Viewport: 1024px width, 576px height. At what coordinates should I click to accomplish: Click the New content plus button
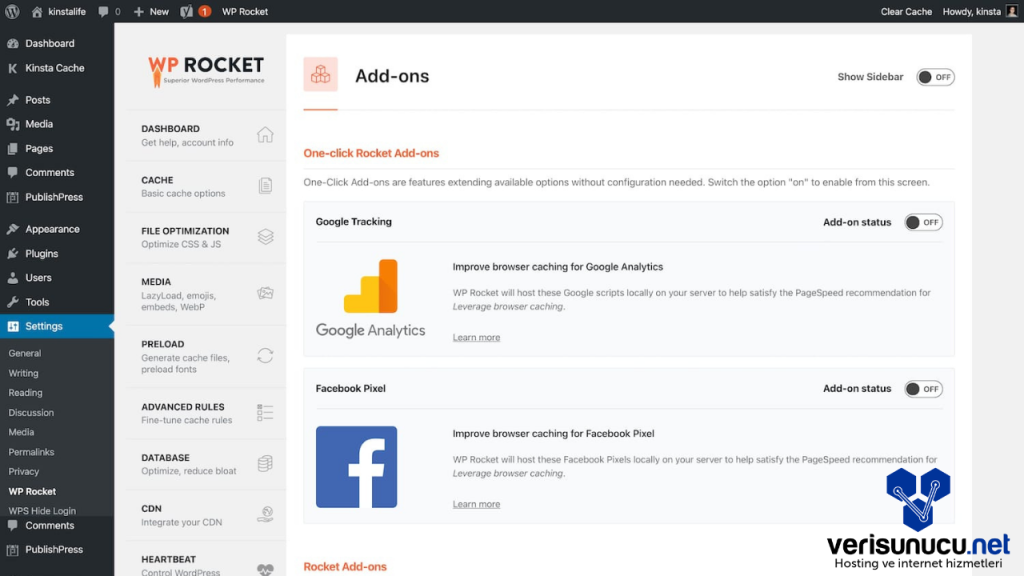[151, 11]
